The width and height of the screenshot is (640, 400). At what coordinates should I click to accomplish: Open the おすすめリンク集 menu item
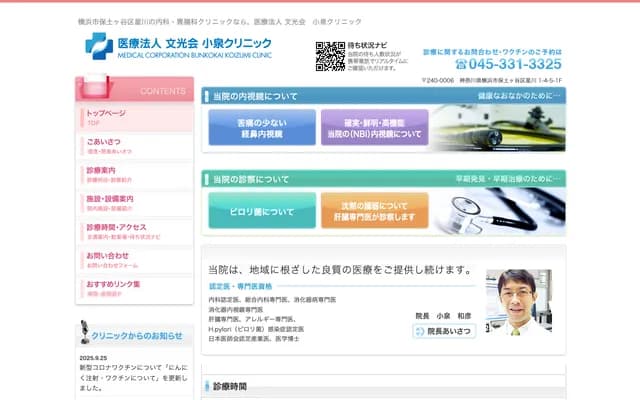click(x=135, y=289)
